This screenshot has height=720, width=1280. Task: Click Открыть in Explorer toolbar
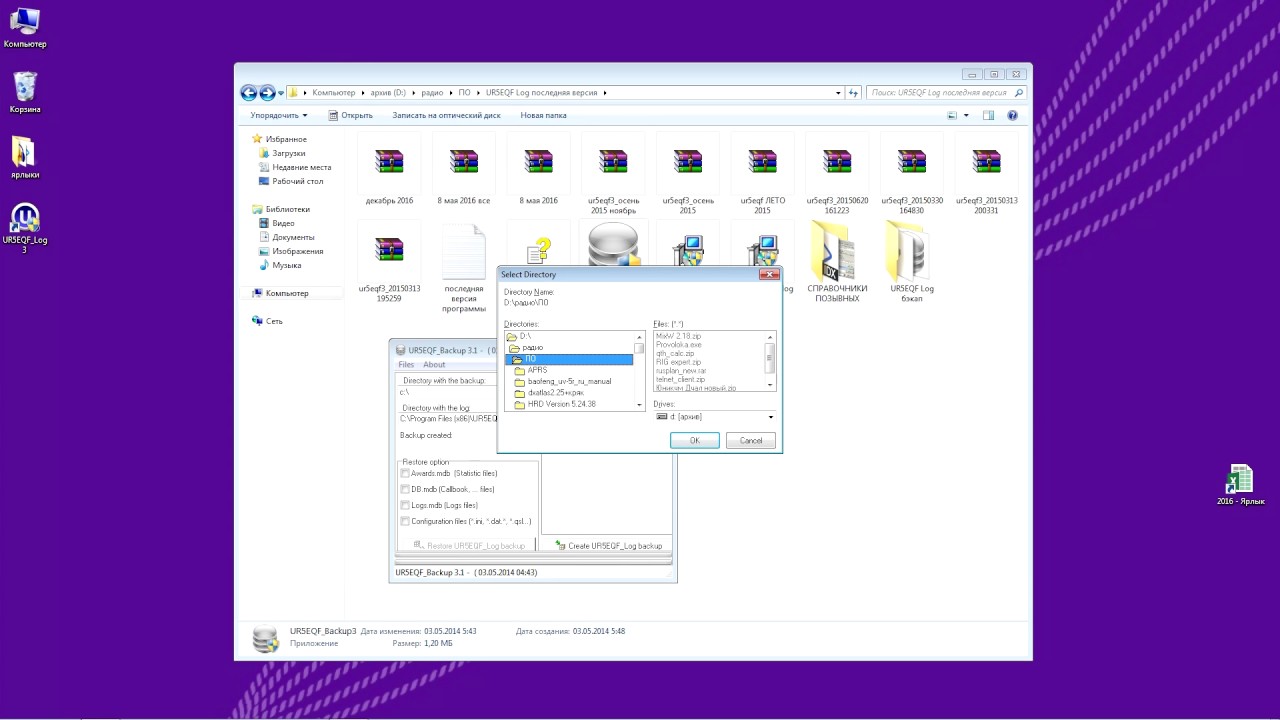point(350,115)
